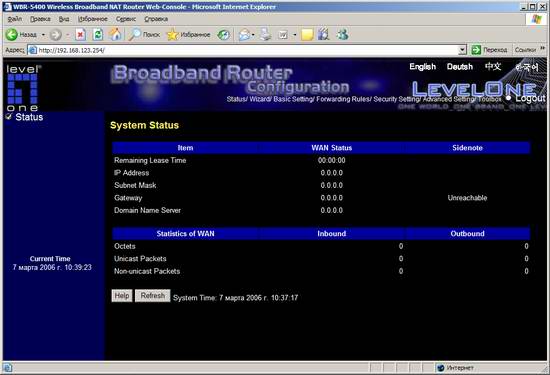Click the Print icon in the toolbar
This screenshot has width=550, height=375.
click(x=266, y=34)
